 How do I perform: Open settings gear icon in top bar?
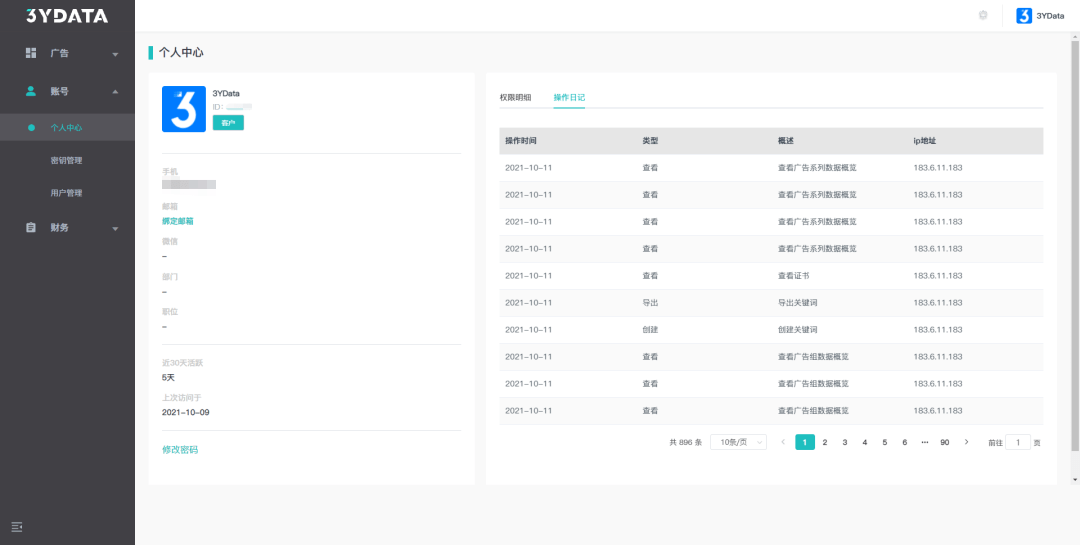[x=983, y=15]
